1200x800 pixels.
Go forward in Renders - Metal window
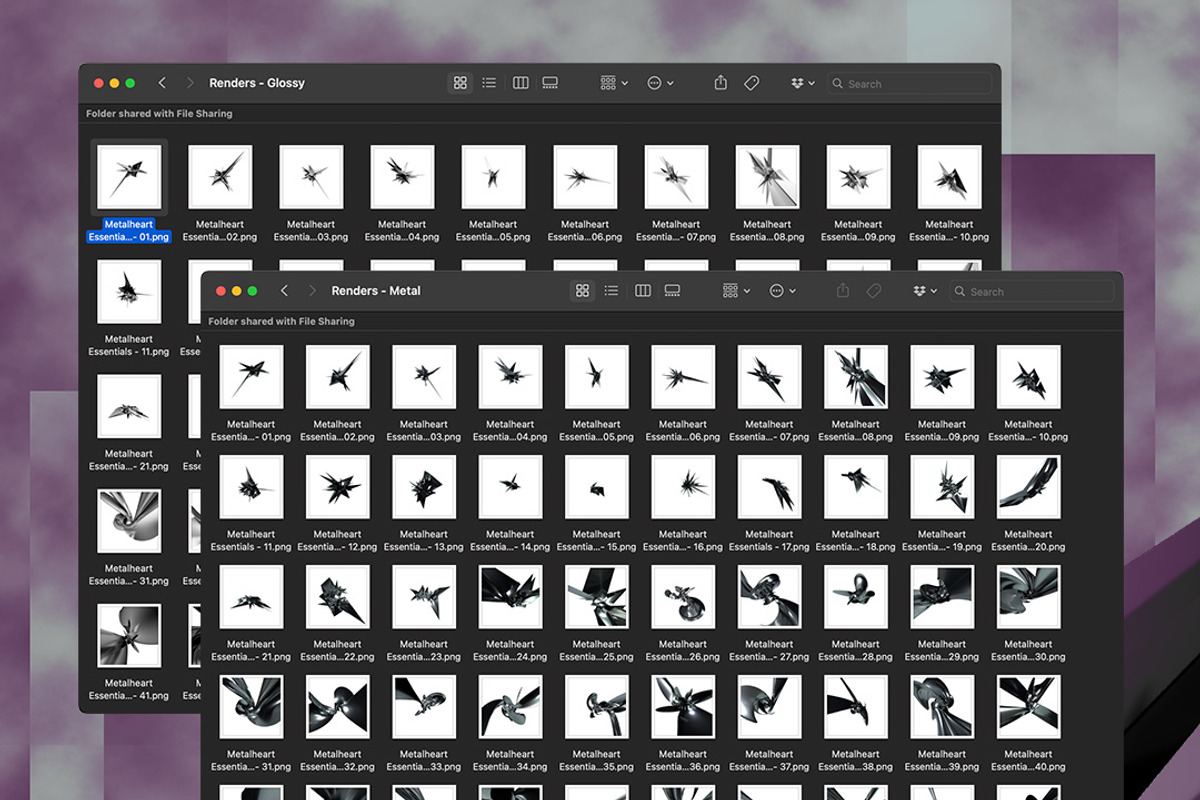pyautogui.click(x=312, y=291)
